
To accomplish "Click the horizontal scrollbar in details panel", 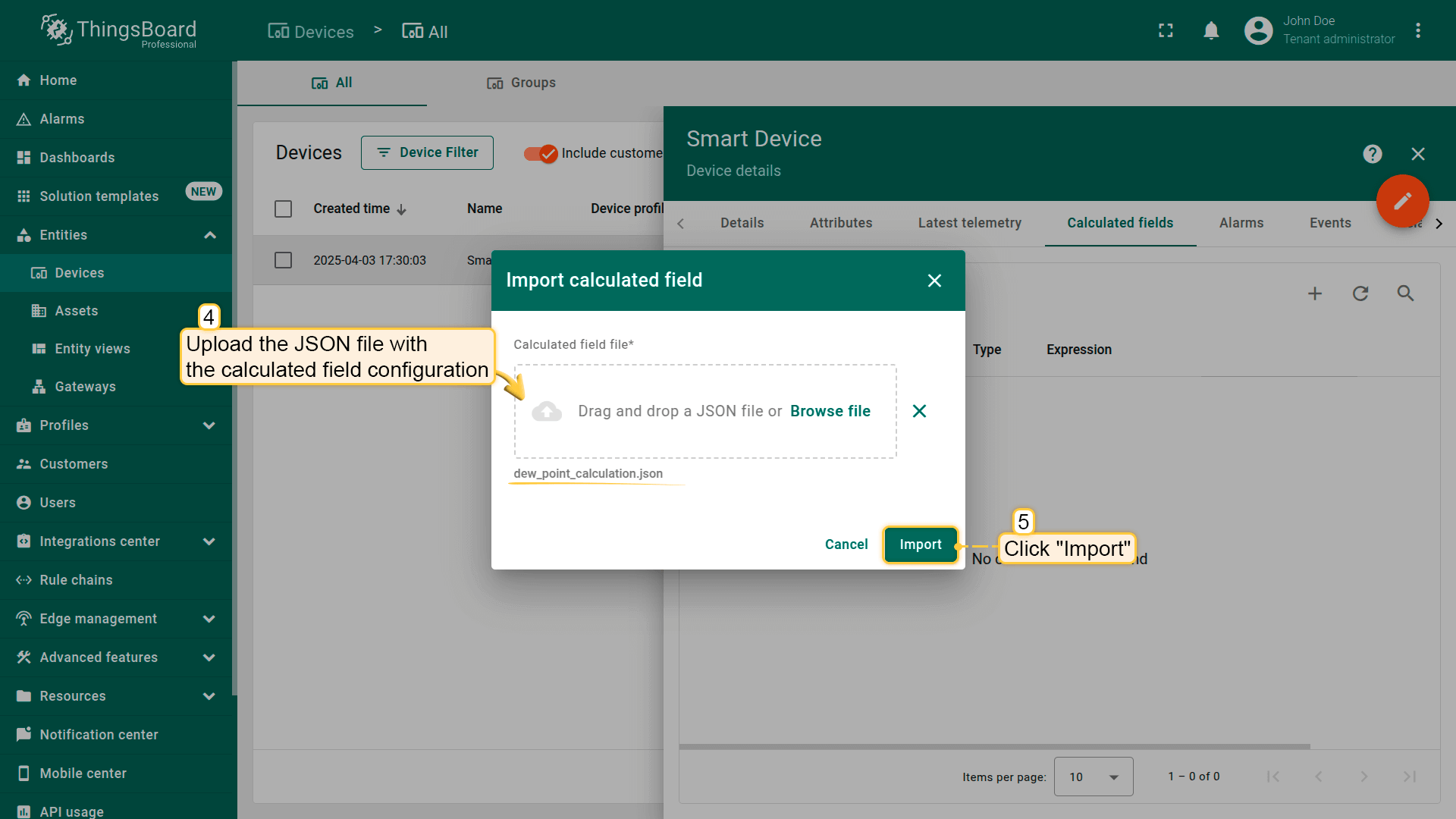I will pos(993,746).
